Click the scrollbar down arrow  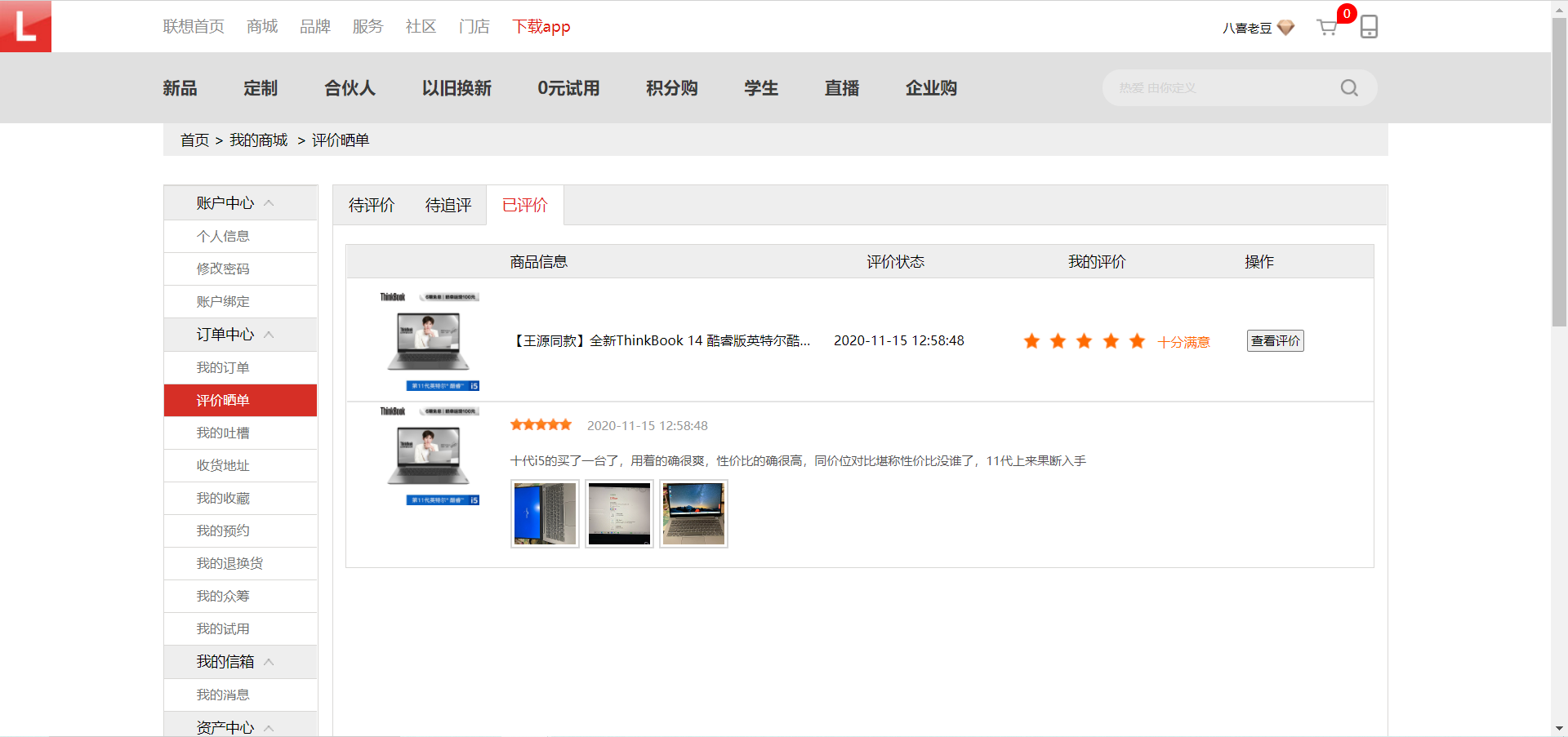point(1559,728)
